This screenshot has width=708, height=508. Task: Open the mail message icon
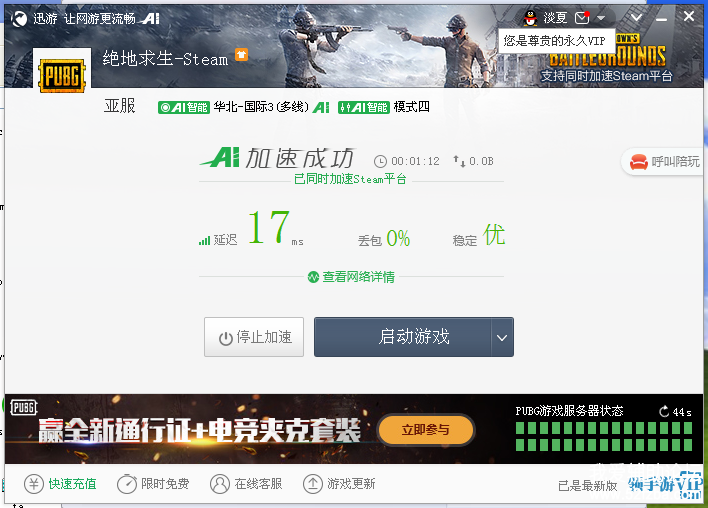click(x=582, y=18)
